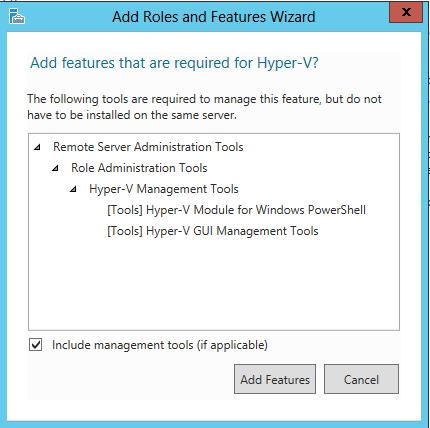This screenshot has width=430, height=428.
Task: Uncheck the Include management tools checkbox
Action: (x=35, y=345)
